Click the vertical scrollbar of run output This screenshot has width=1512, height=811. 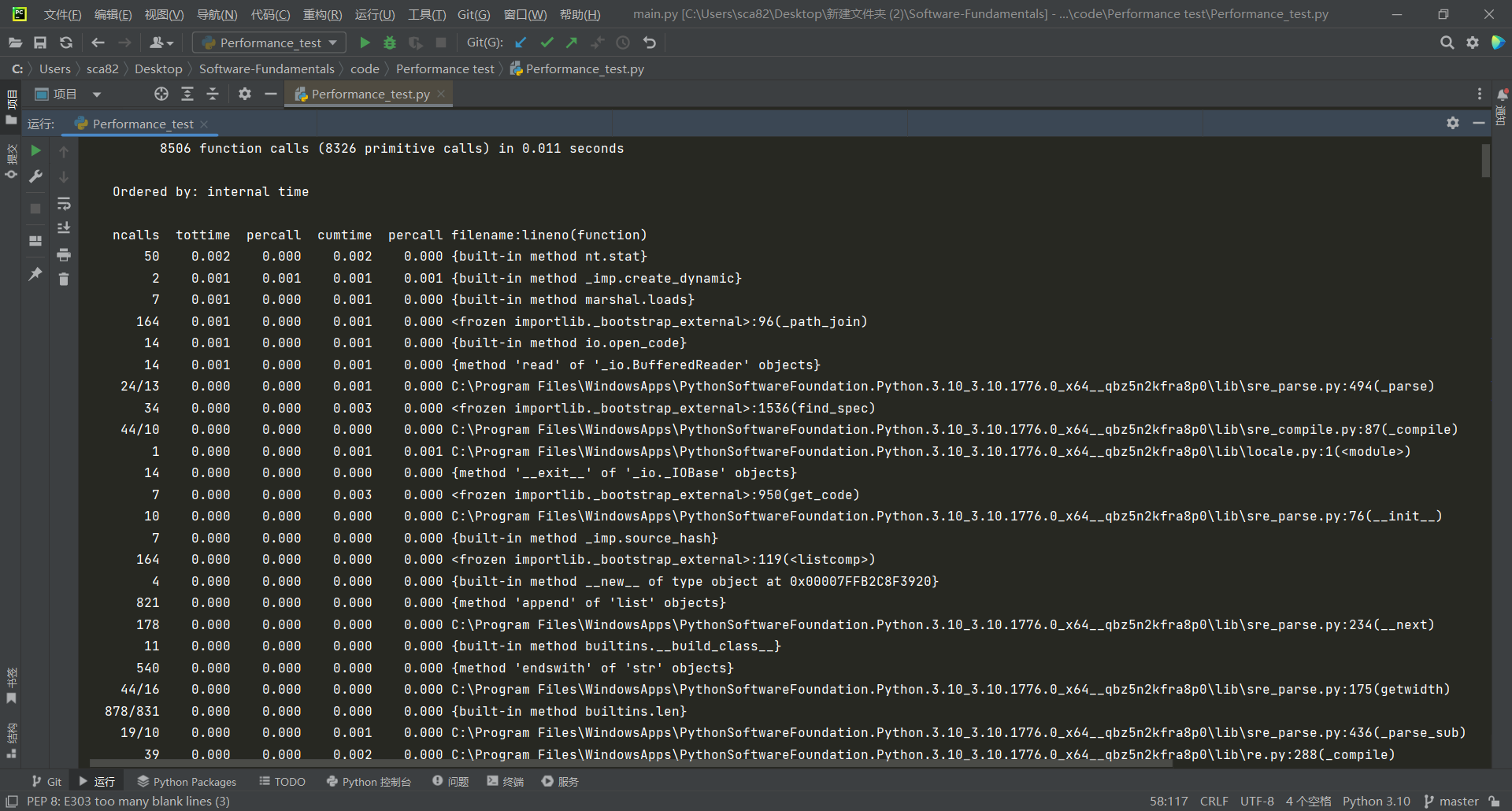coord(1485,160)
